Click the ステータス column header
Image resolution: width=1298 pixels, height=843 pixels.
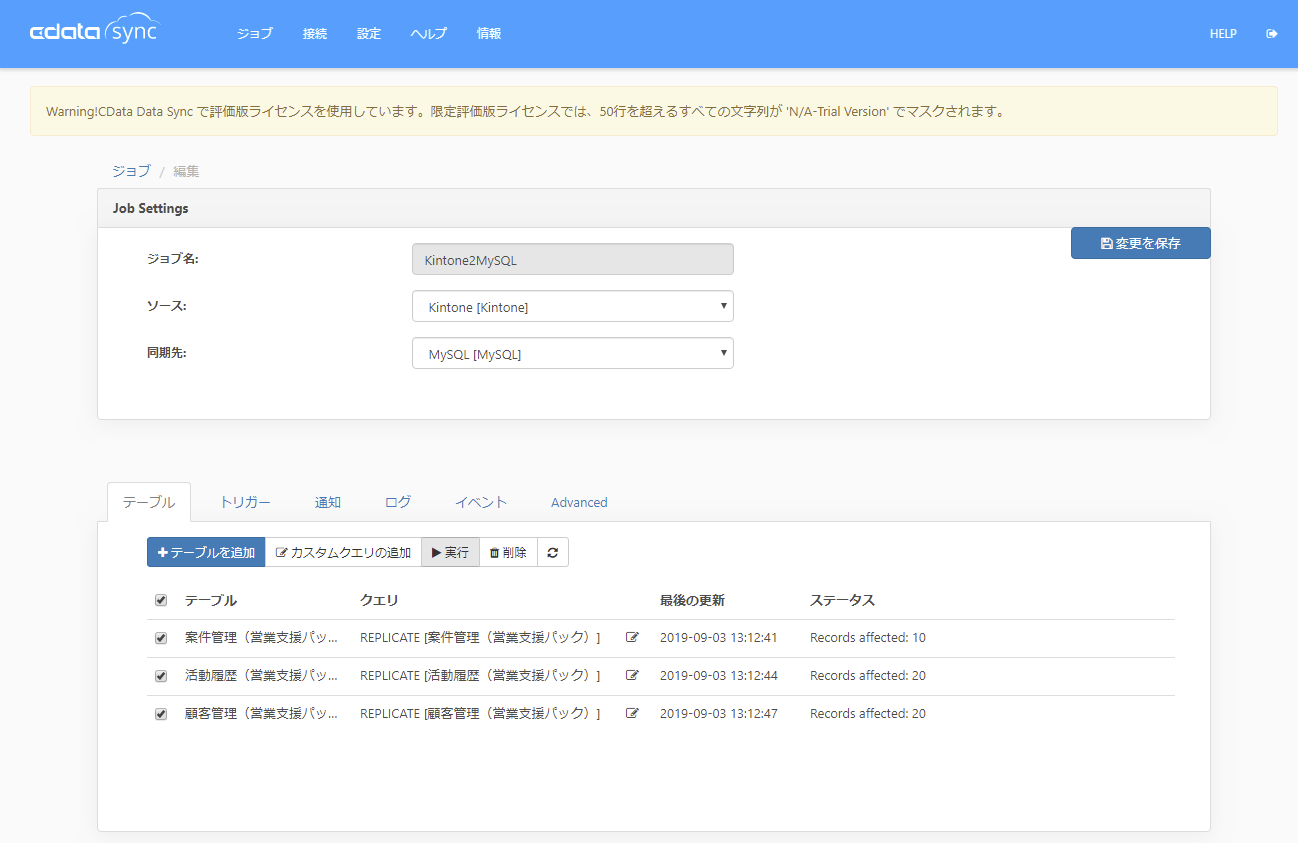pyautogui.click(x=842, y=600)
